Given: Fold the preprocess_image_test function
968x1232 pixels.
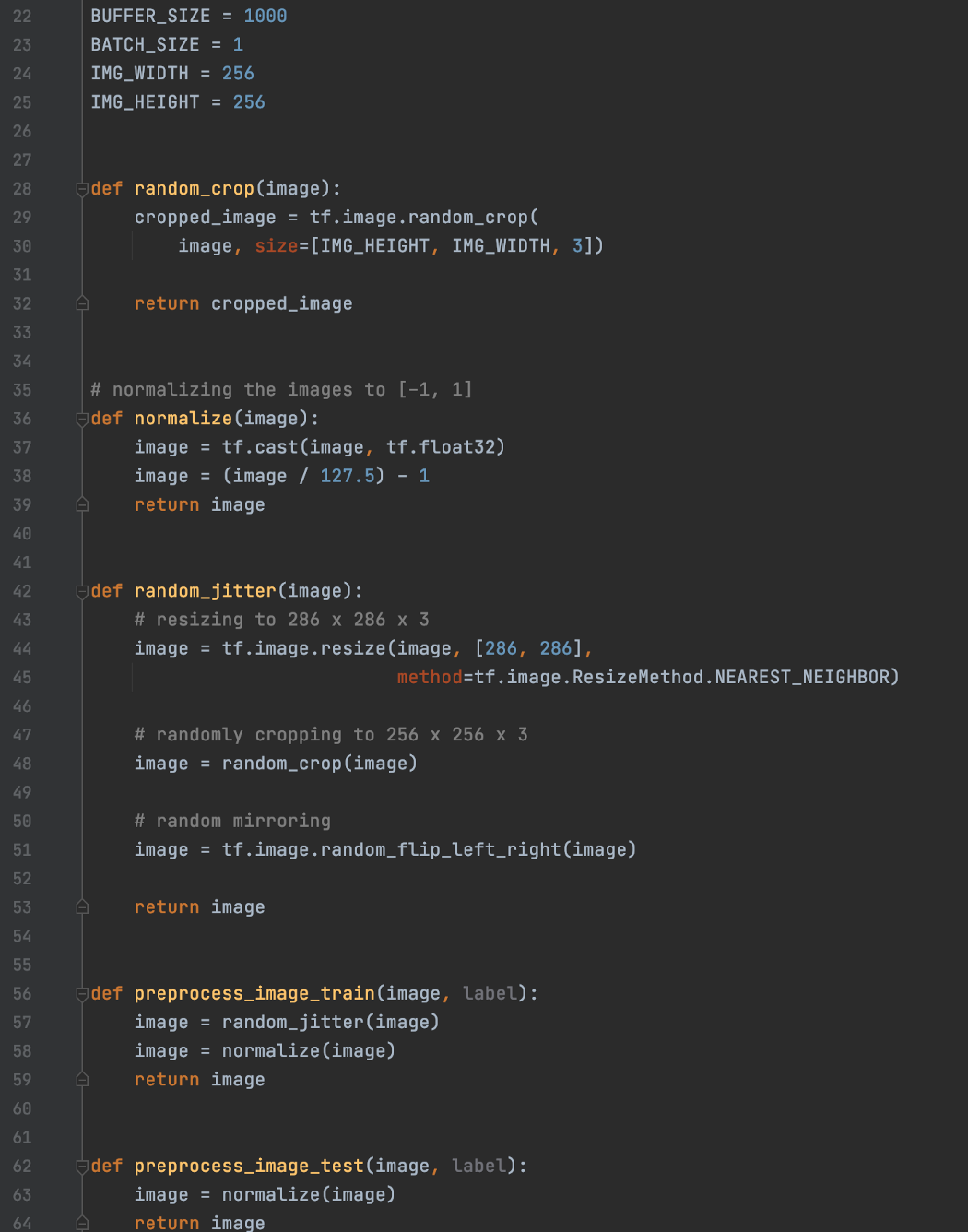Looking at the screenshot, I should 82,1167.
